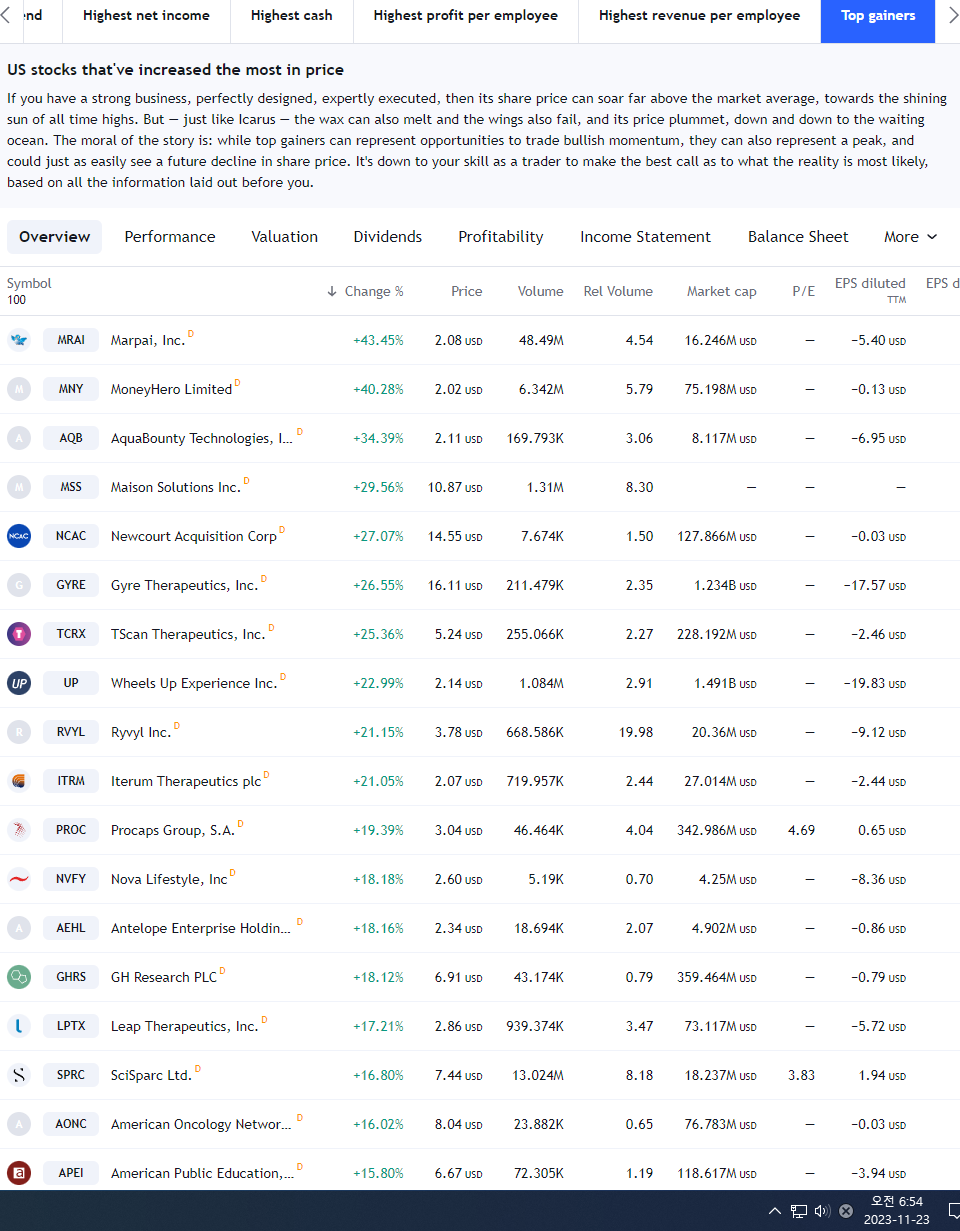Select the Overview tab
Image resolution: width=960 pixels, height=1231 pixels.
coord(54,237)
